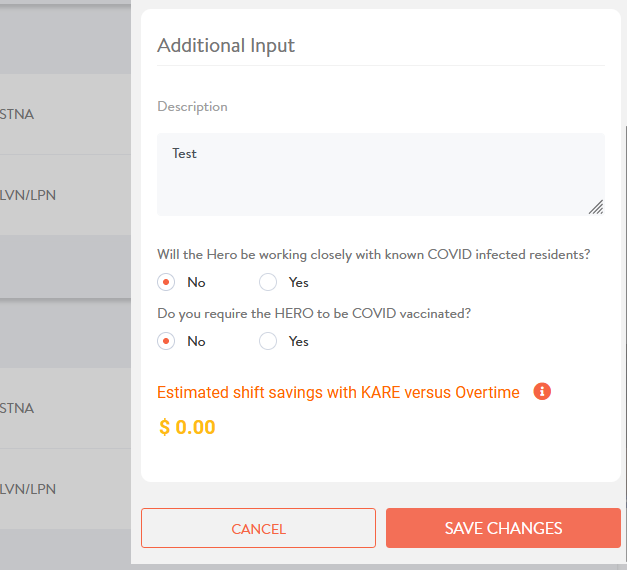Select the lower LVN/LPN row in the background list
The width and height of the screenshot is (627, 570).
tap(65, 489)
